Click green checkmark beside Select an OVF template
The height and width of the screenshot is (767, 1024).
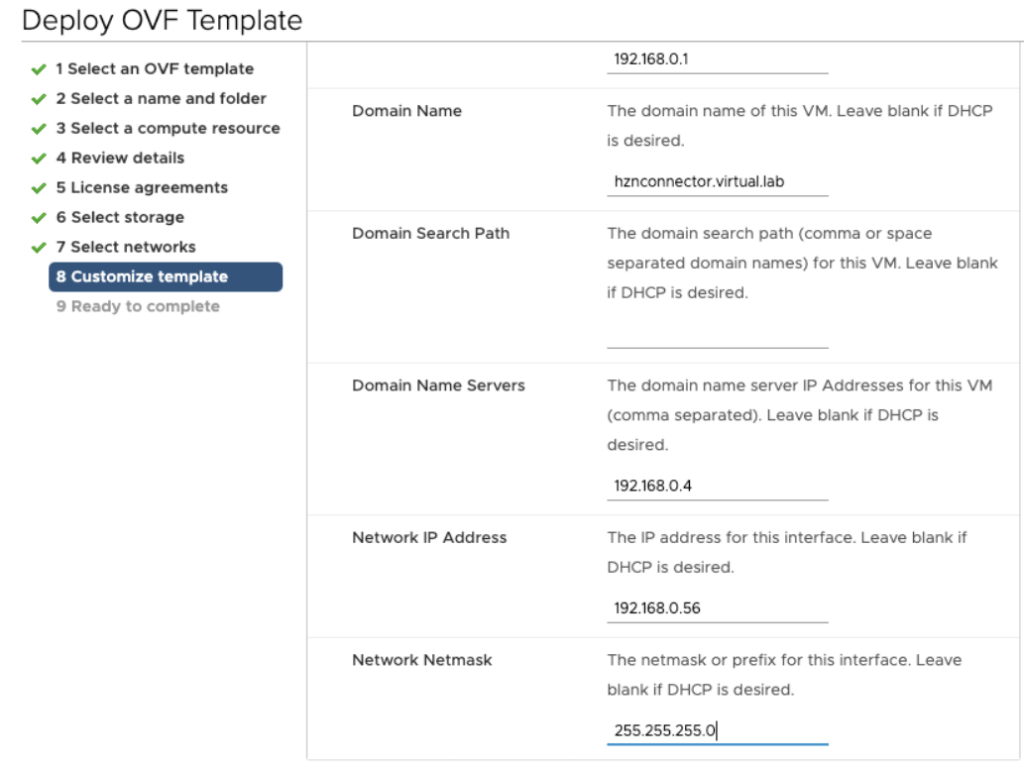(39, 70)
